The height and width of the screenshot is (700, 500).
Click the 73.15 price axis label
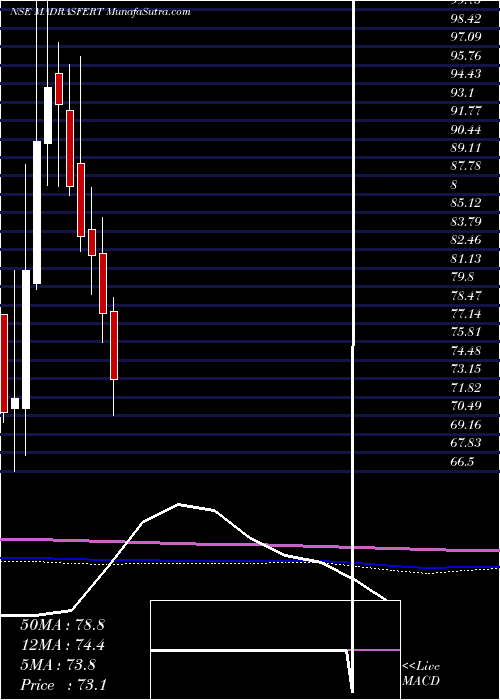[x=466, y=369]
